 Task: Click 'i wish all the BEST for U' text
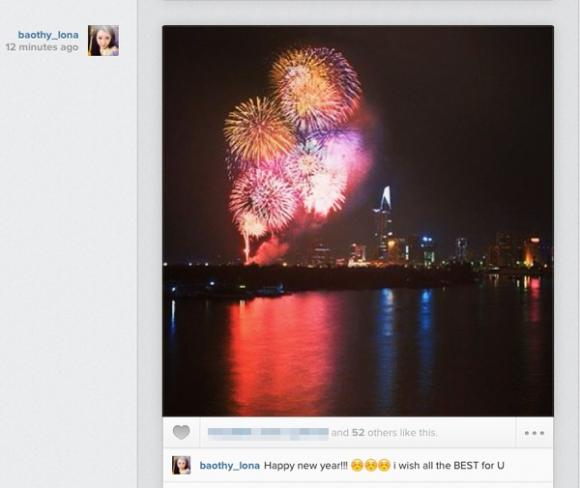coord(449,465)
